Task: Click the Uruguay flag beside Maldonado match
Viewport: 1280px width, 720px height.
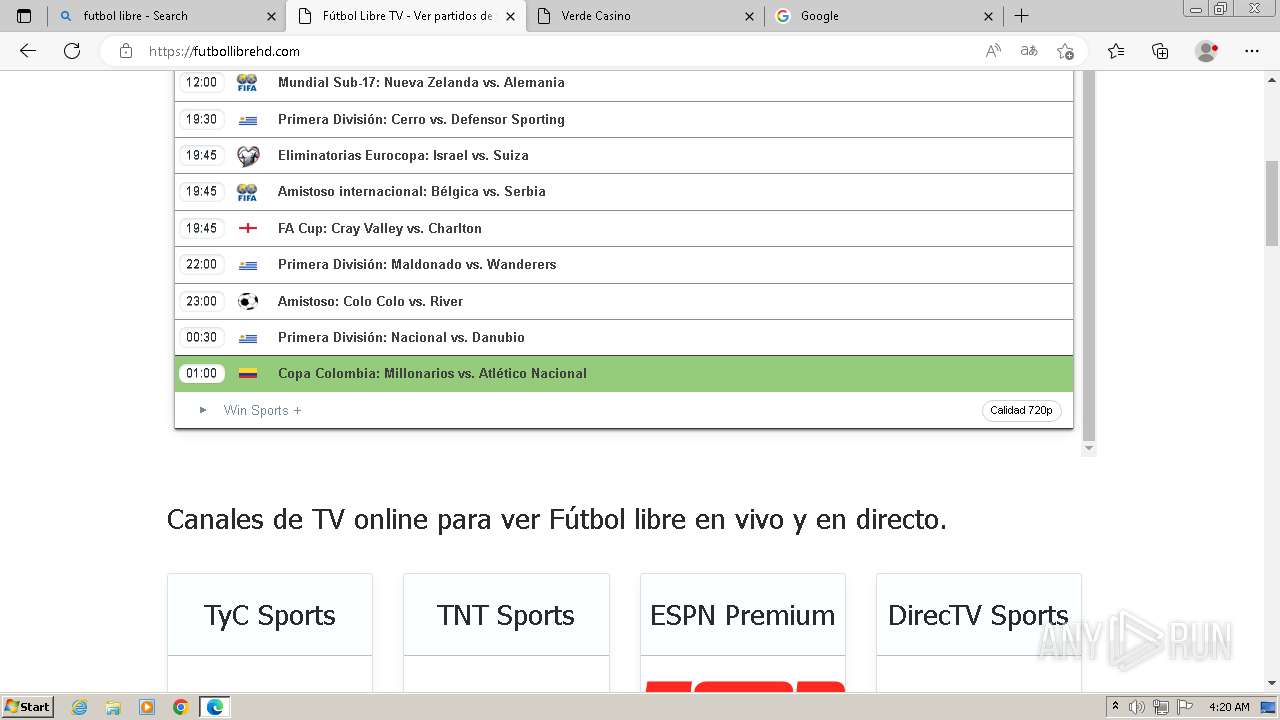Action: tap(248, 265)
